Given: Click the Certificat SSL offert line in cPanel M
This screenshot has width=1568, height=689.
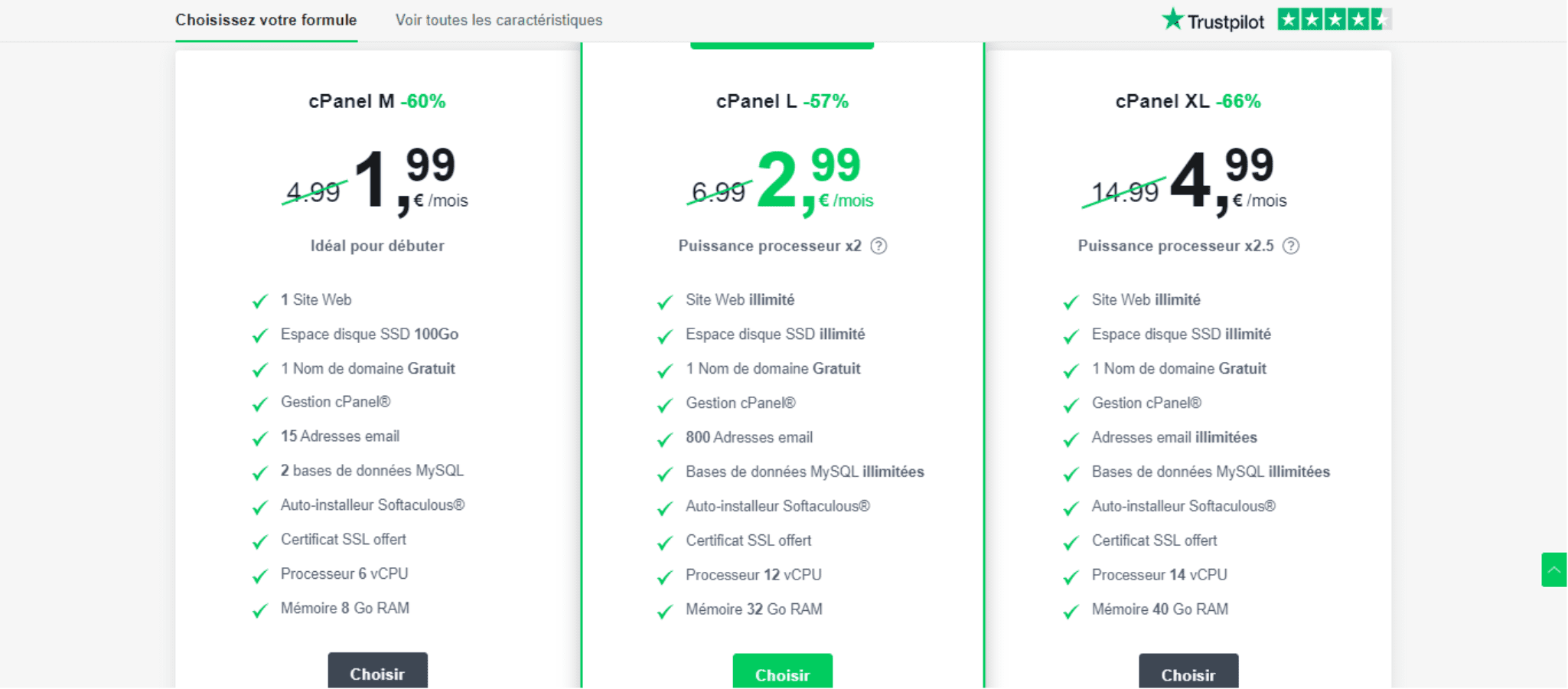Looking at the screenshot, I should coord(344,540).
